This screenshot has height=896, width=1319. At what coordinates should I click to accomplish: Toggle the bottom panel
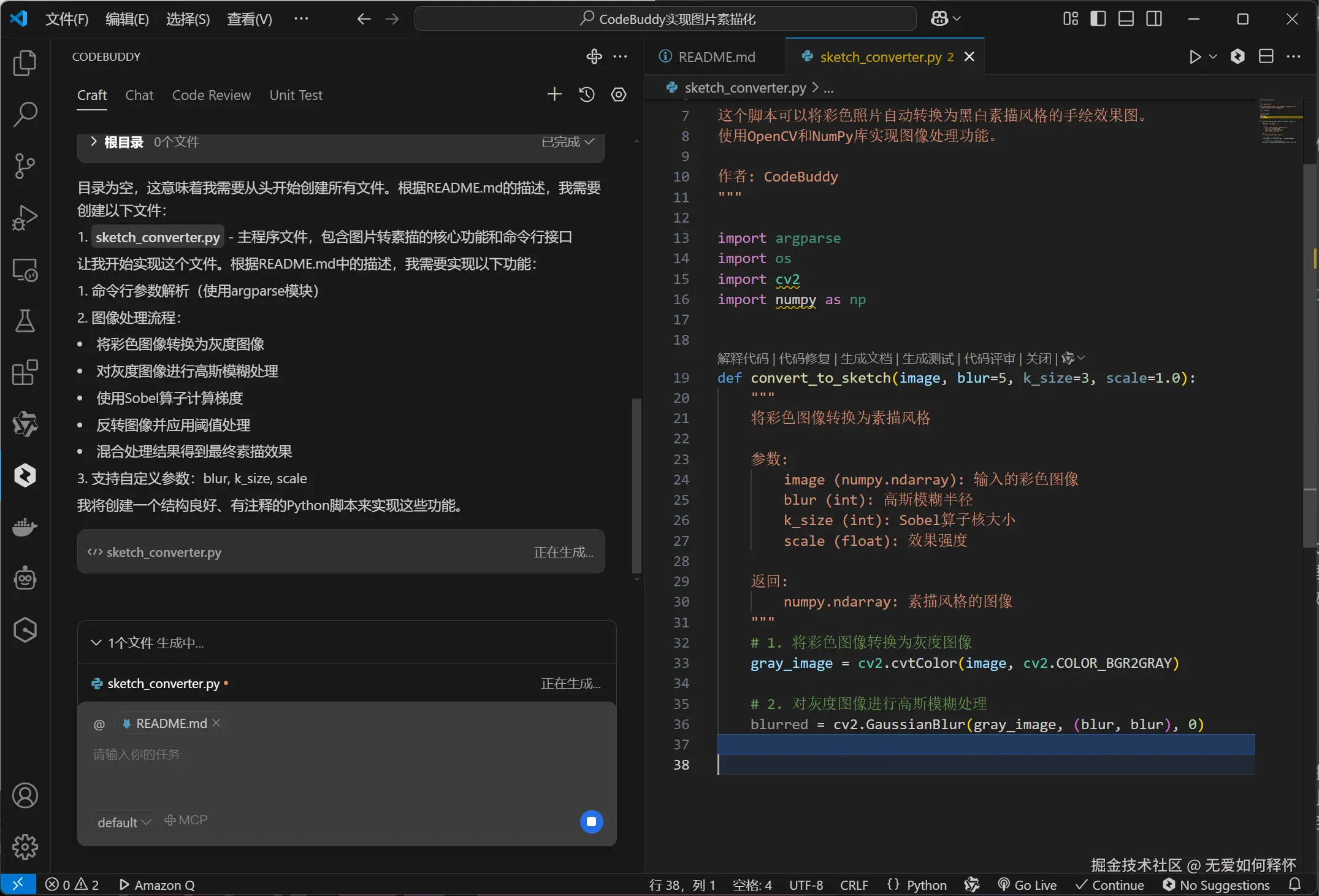coord(1126,19)
